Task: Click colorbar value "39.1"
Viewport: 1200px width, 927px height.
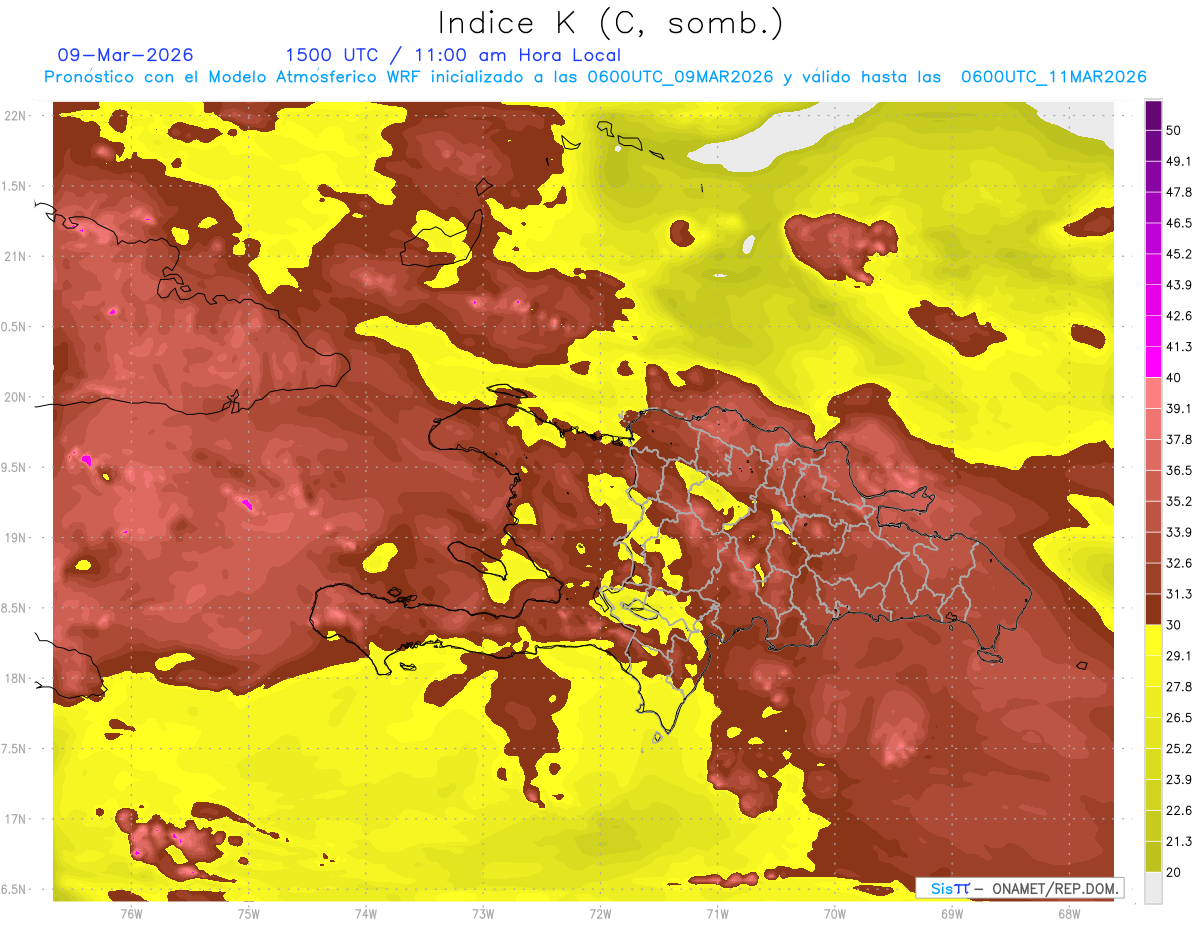Action: tap(1179, 409)
